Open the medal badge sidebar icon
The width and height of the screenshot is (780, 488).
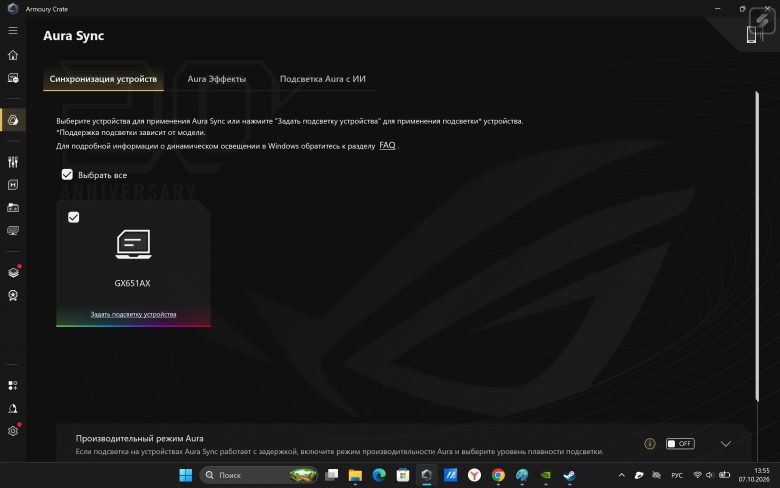coord(13,295)
